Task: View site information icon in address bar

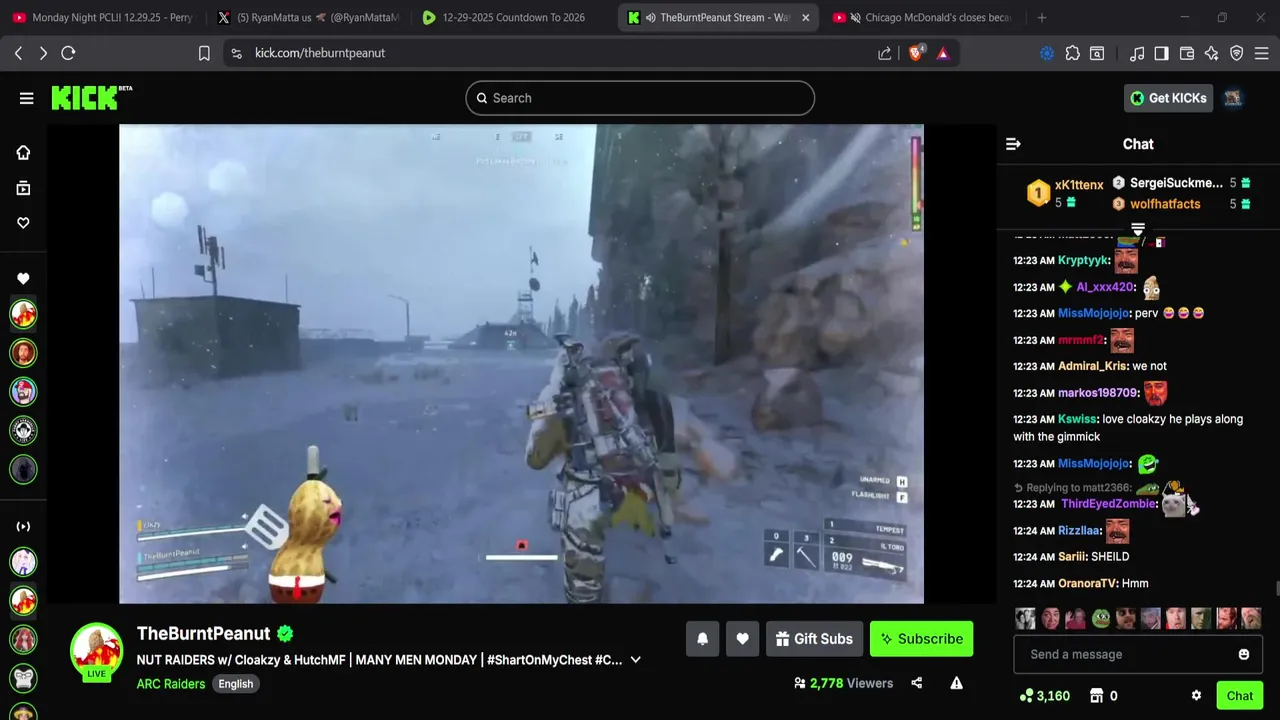Action: pyautogui.click(x=236, y=53)
